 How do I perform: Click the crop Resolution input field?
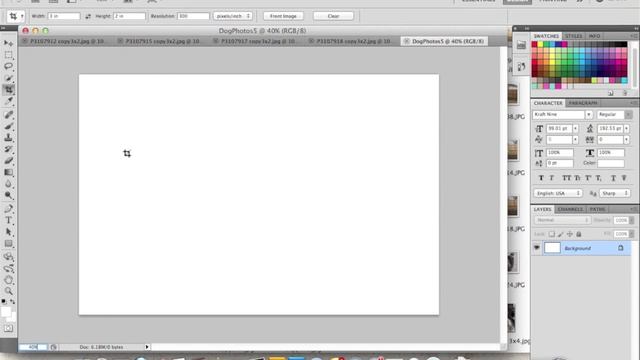(193, 16)
